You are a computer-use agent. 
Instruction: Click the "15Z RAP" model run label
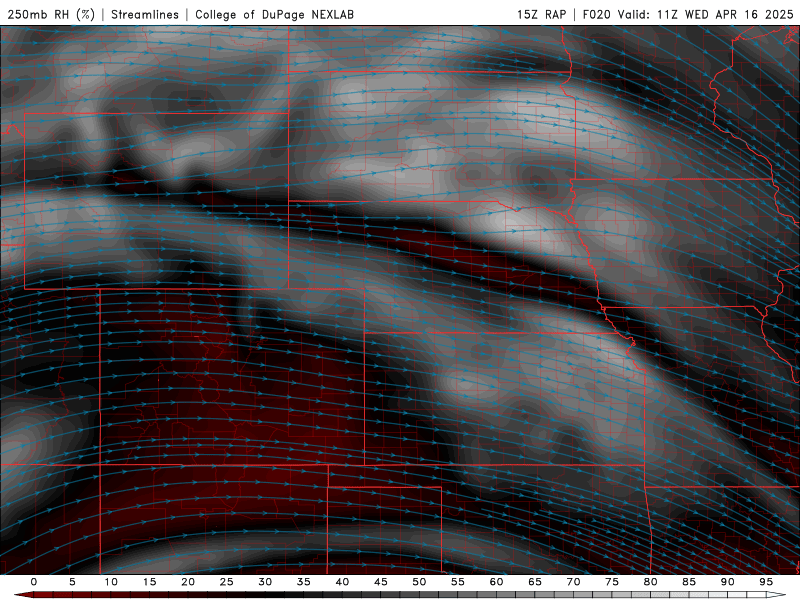(x=542, y=14)
